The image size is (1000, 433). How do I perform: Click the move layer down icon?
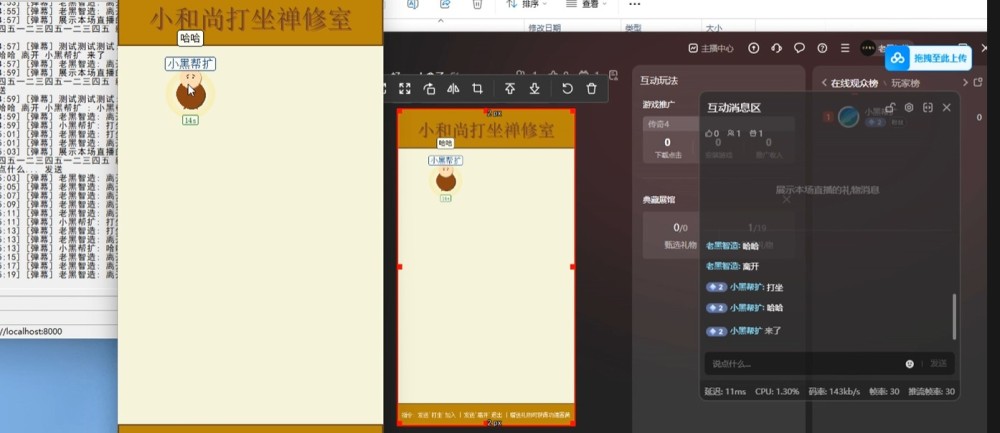(x=534, y=89)
